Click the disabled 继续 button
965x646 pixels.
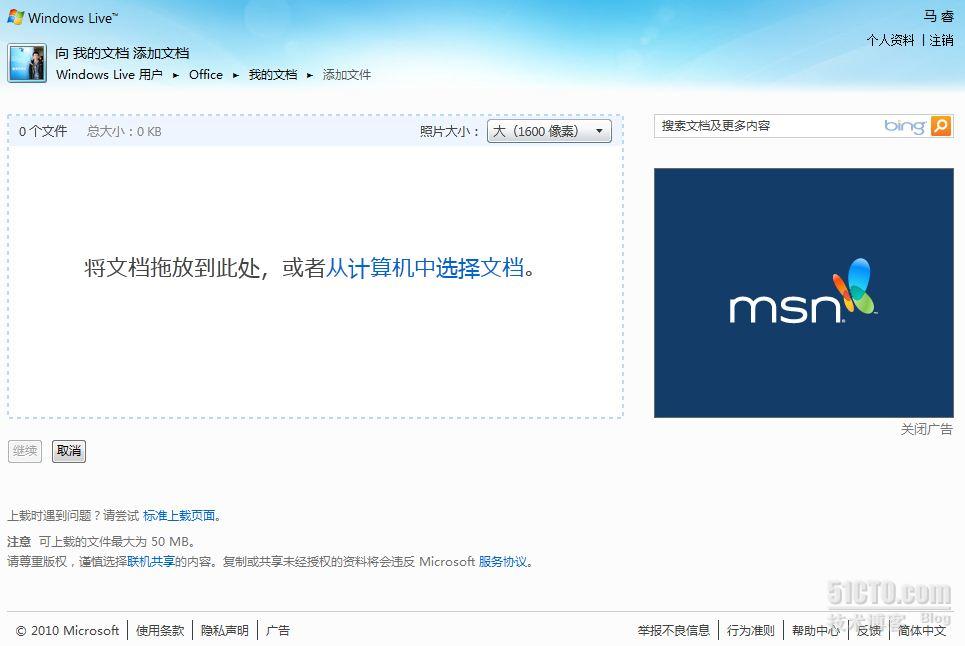click(x=25, y=451)
